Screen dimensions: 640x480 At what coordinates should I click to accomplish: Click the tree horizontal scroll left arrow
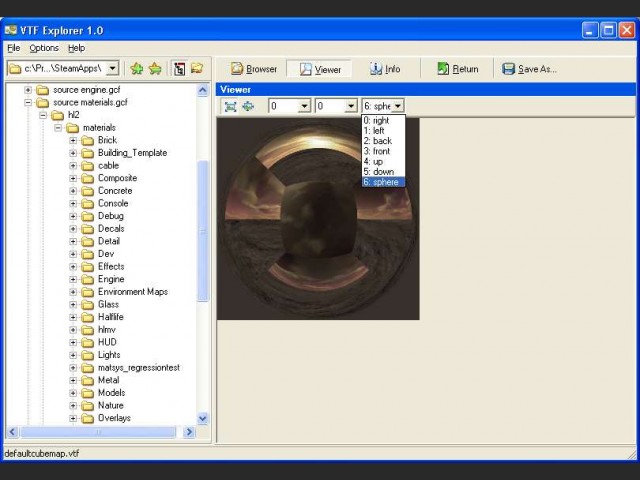(x=12, y=432)
